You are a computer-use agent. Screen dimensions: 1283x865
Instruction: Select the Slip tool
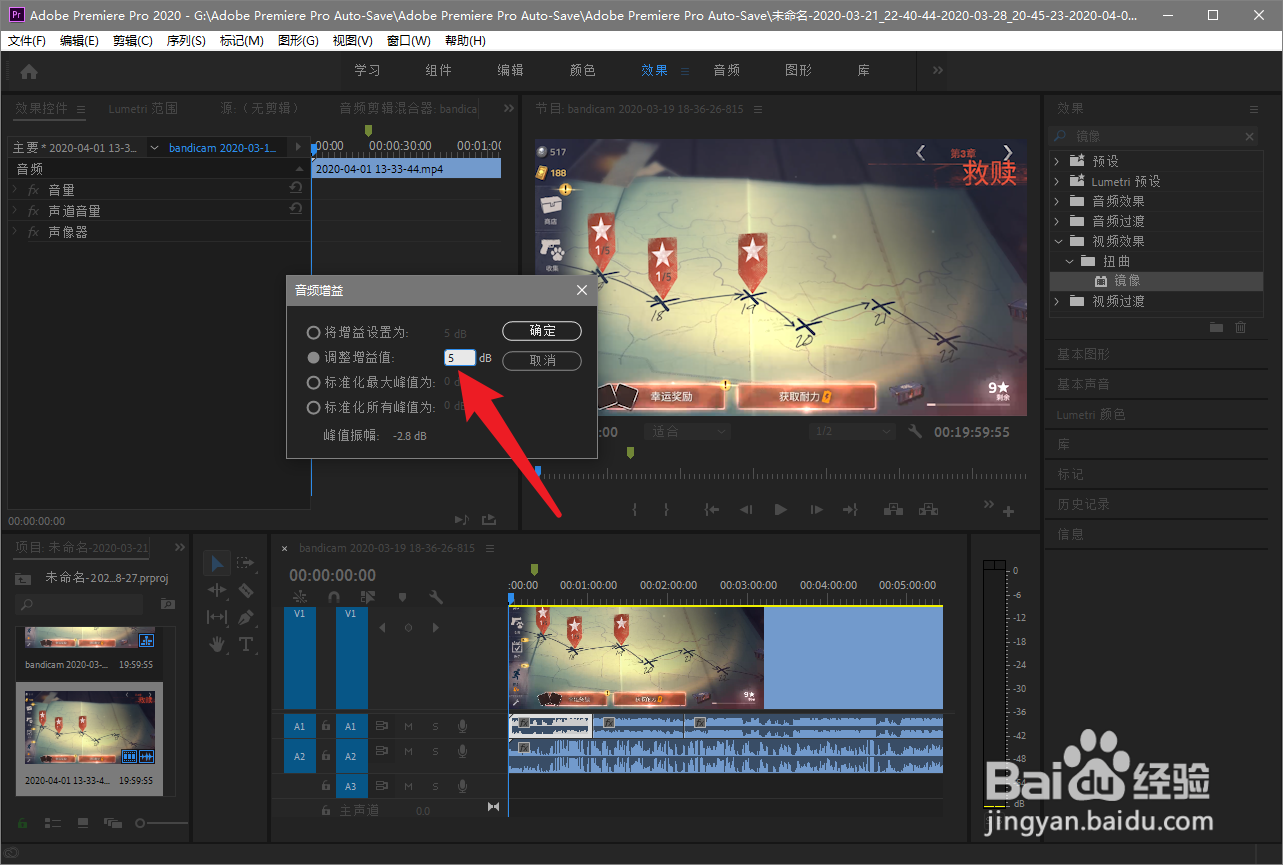click(216, 618)
